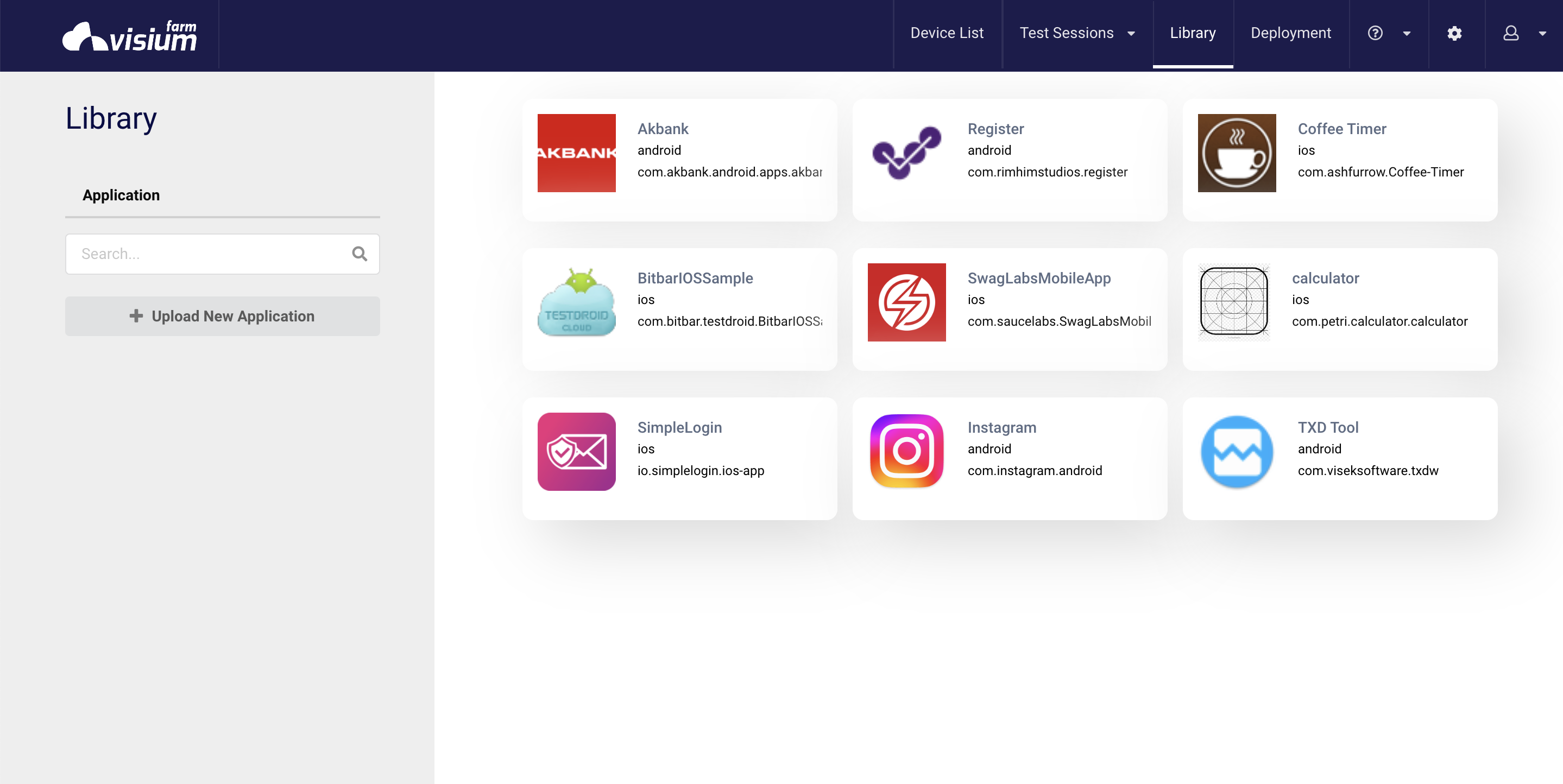Image resolution: width=1563 pixels, height=784 pixels.
Task: Click com.viseksoftware.txdw package text
Action: coord(1367,470)
